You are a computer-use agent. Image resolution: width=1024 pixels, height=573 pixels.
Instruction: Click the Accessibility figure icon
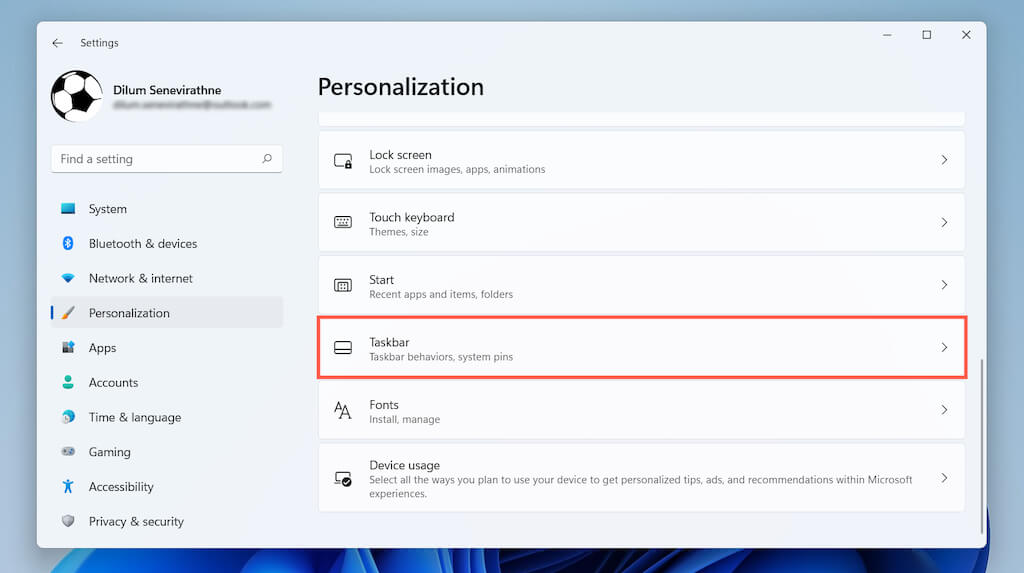coord(68,485)
